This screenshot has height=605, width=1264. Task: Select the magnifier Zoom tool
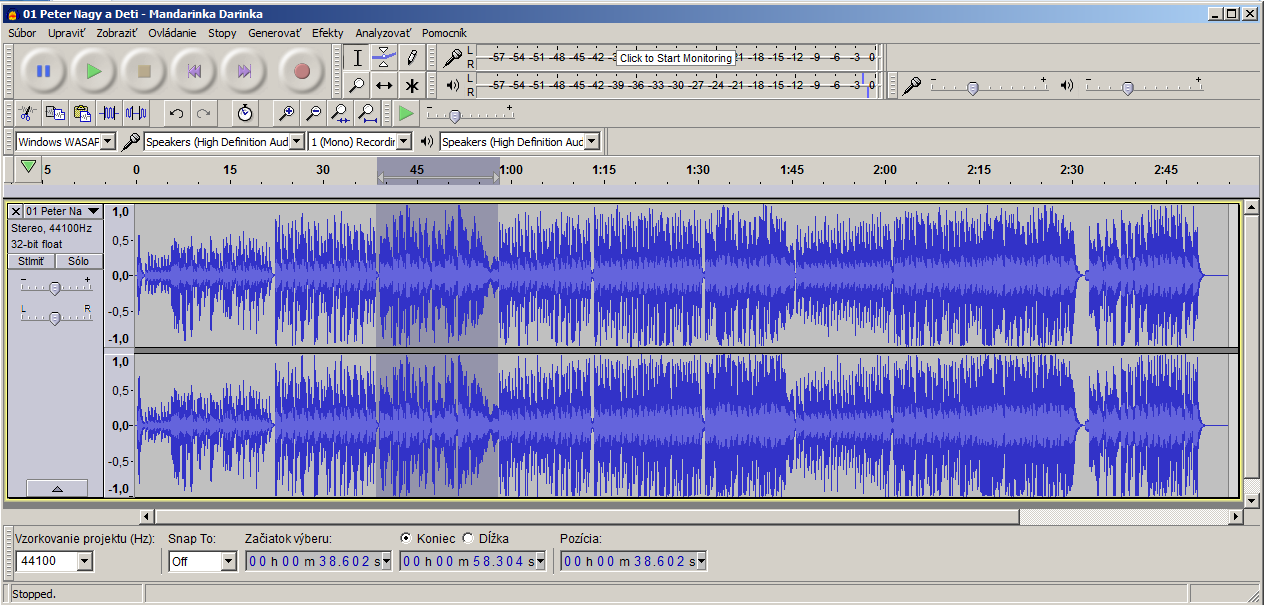click(x=357, y=85)
